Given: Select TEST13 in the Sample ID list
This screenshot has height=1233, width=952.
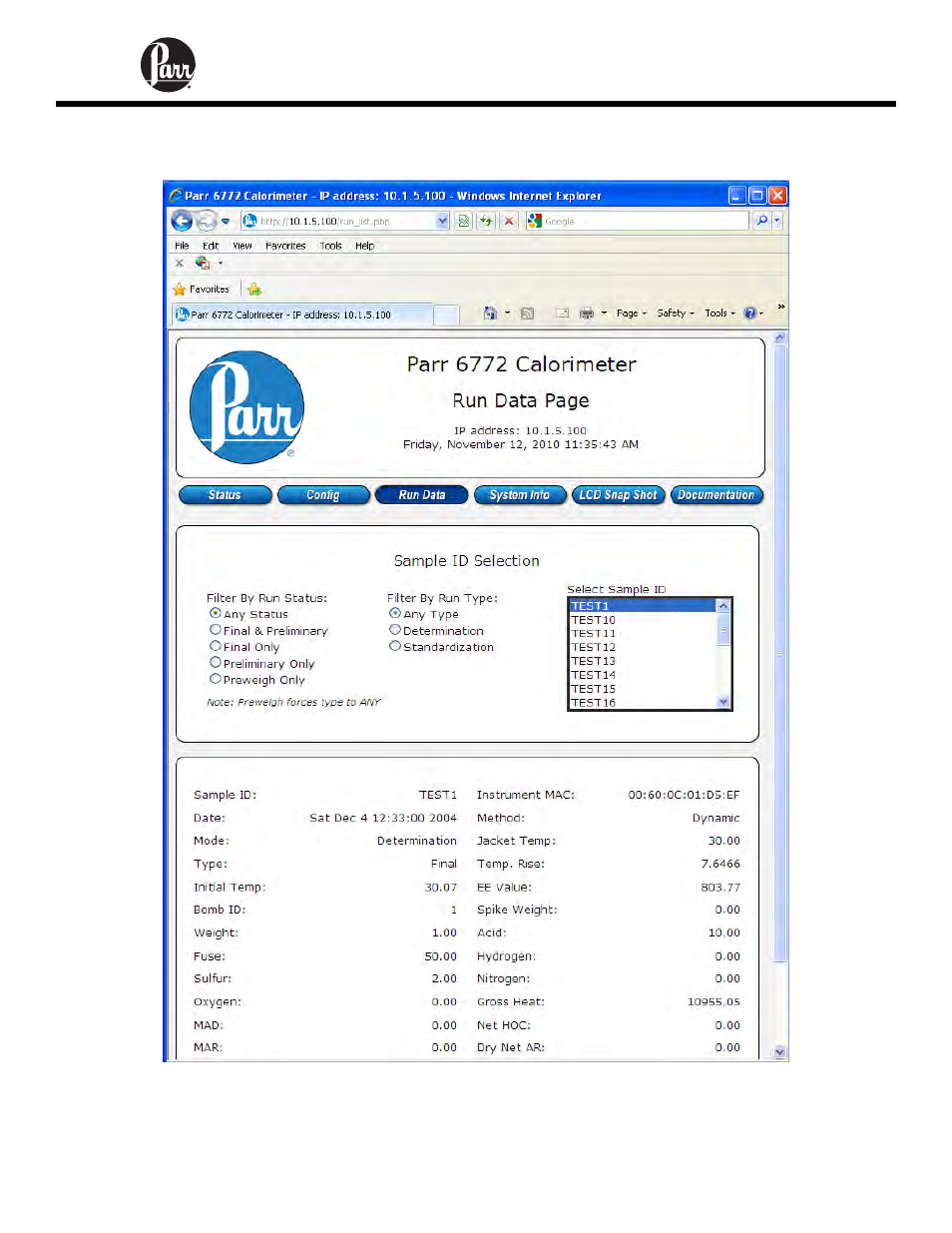Looking at the screenshot, I should 643,661.
